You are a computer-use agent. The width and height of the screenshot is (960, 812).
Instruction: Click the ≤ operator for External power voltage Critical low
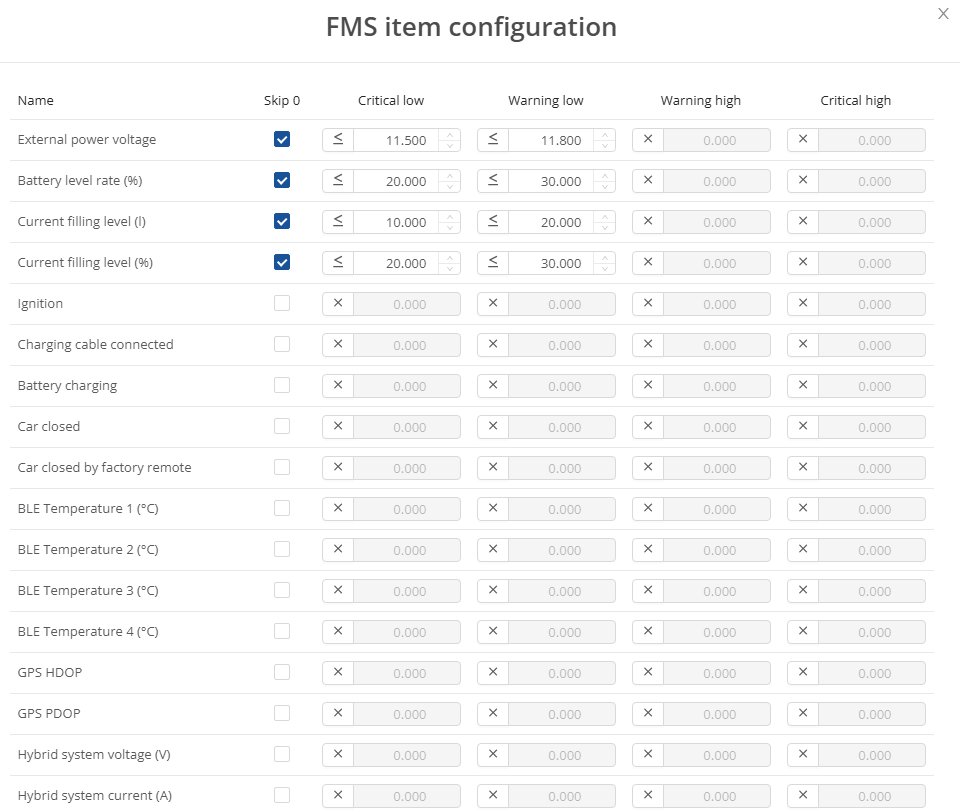click(338, 140)
